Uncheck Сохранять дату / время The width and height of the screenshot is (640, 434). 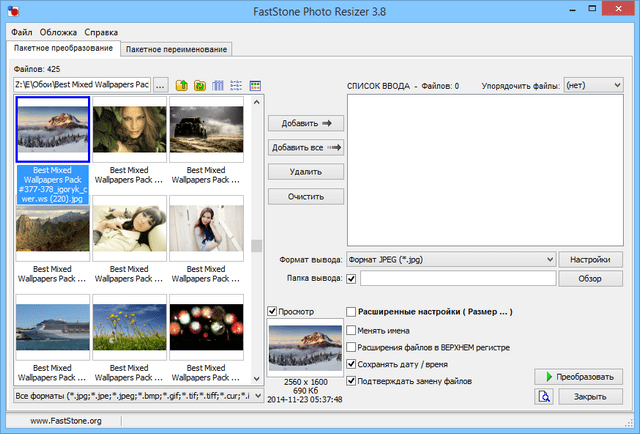pyautogui.click(x=351, y=364)
